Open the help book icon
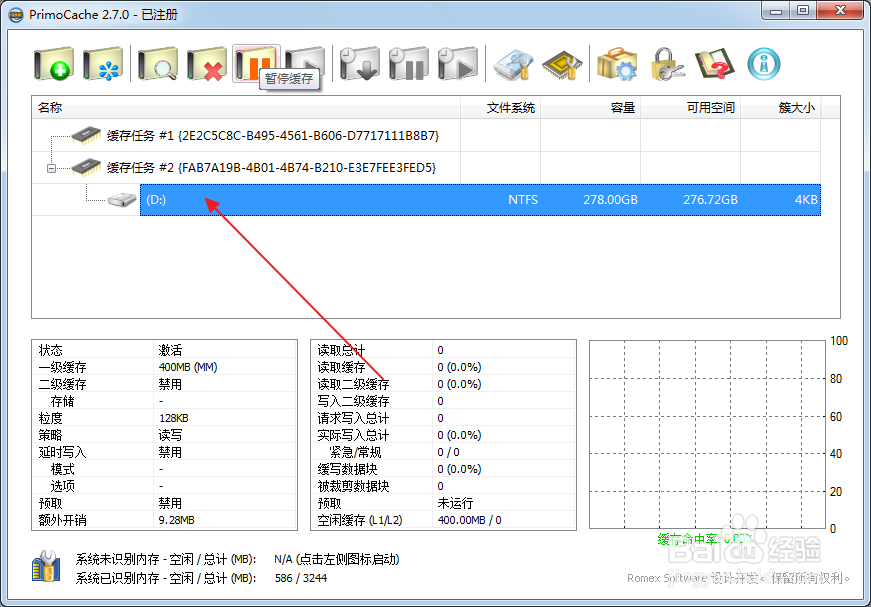 [x=715, y=64]
